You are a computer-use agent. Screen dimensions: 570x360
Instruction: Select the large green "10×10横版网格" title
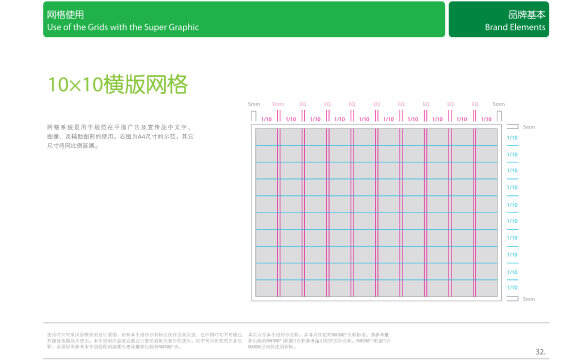(118, 84)
